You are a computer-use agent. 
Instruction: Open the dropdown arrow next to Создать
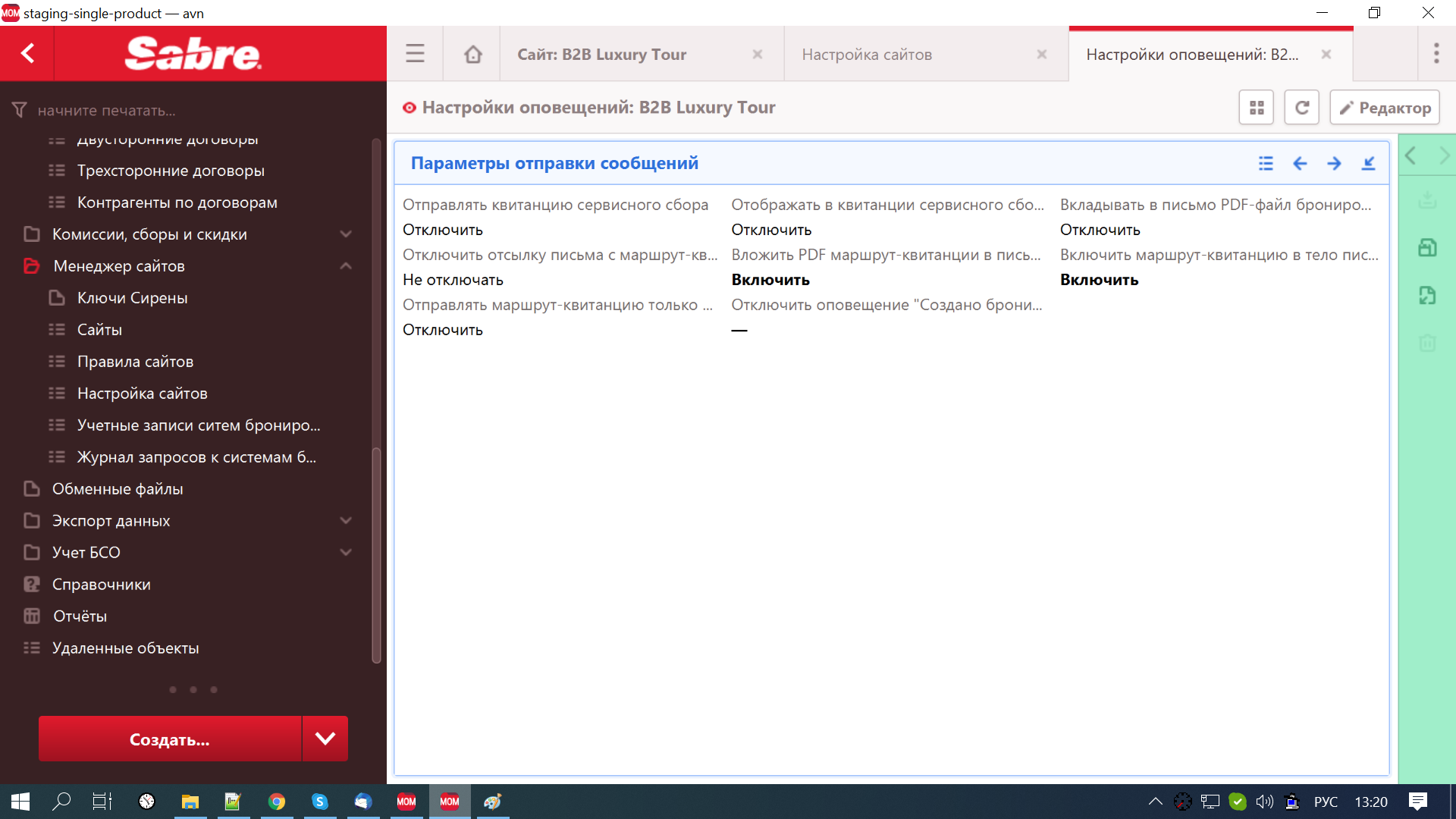point(325,739)
